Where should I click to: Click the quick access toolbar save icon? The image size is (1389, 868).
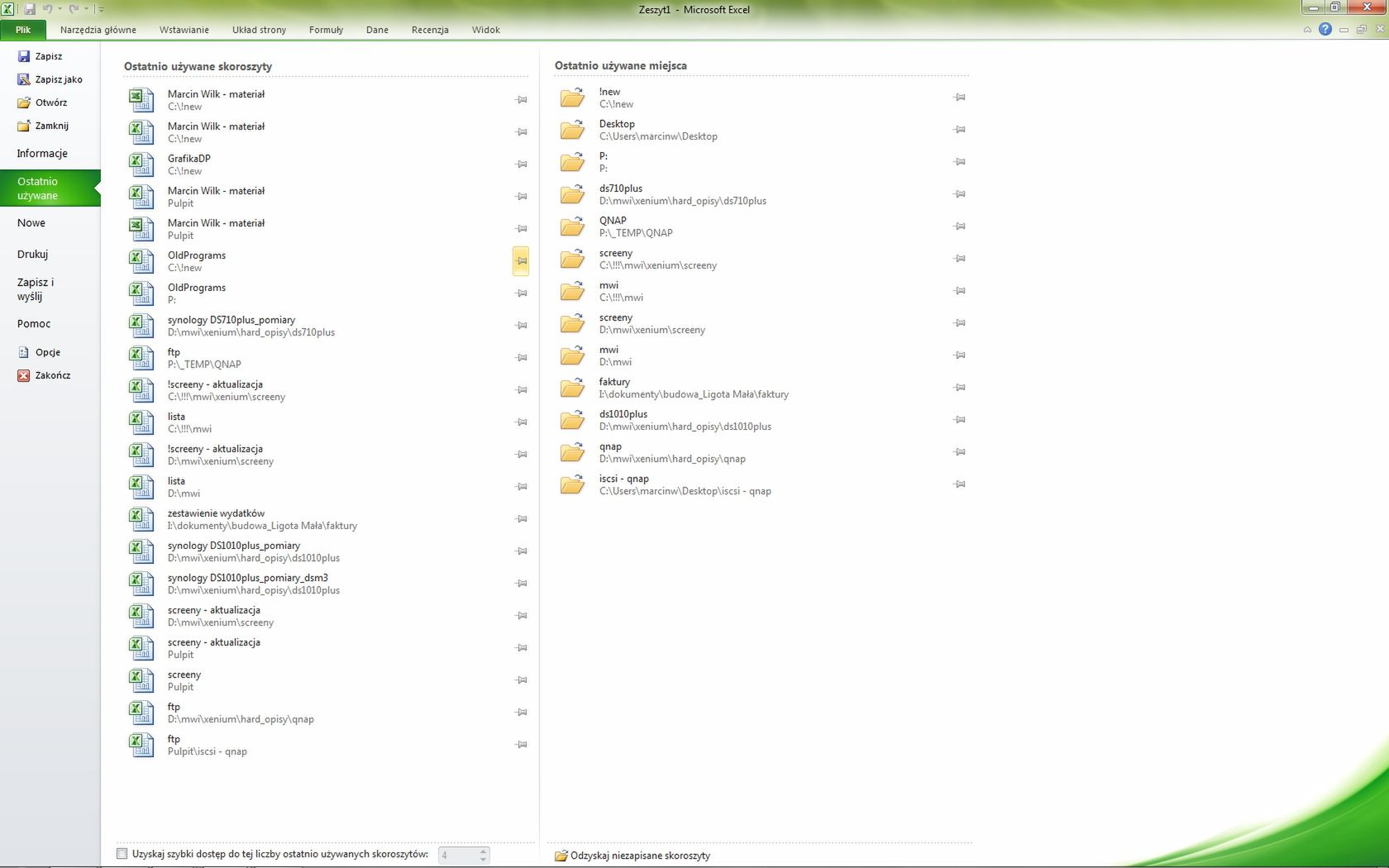coord(30,9)
